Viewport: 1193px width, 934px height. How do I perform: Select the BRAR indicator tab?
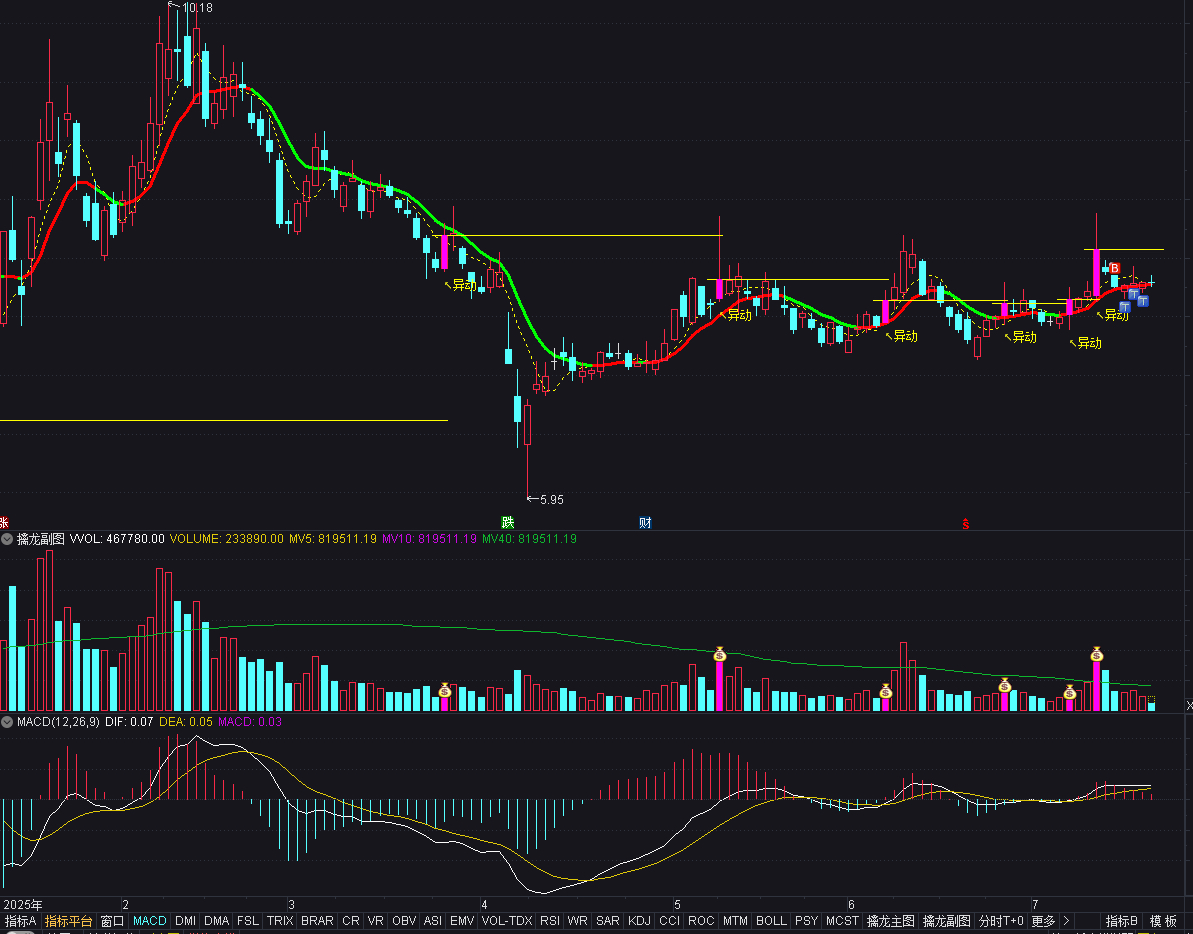point(317,920)
